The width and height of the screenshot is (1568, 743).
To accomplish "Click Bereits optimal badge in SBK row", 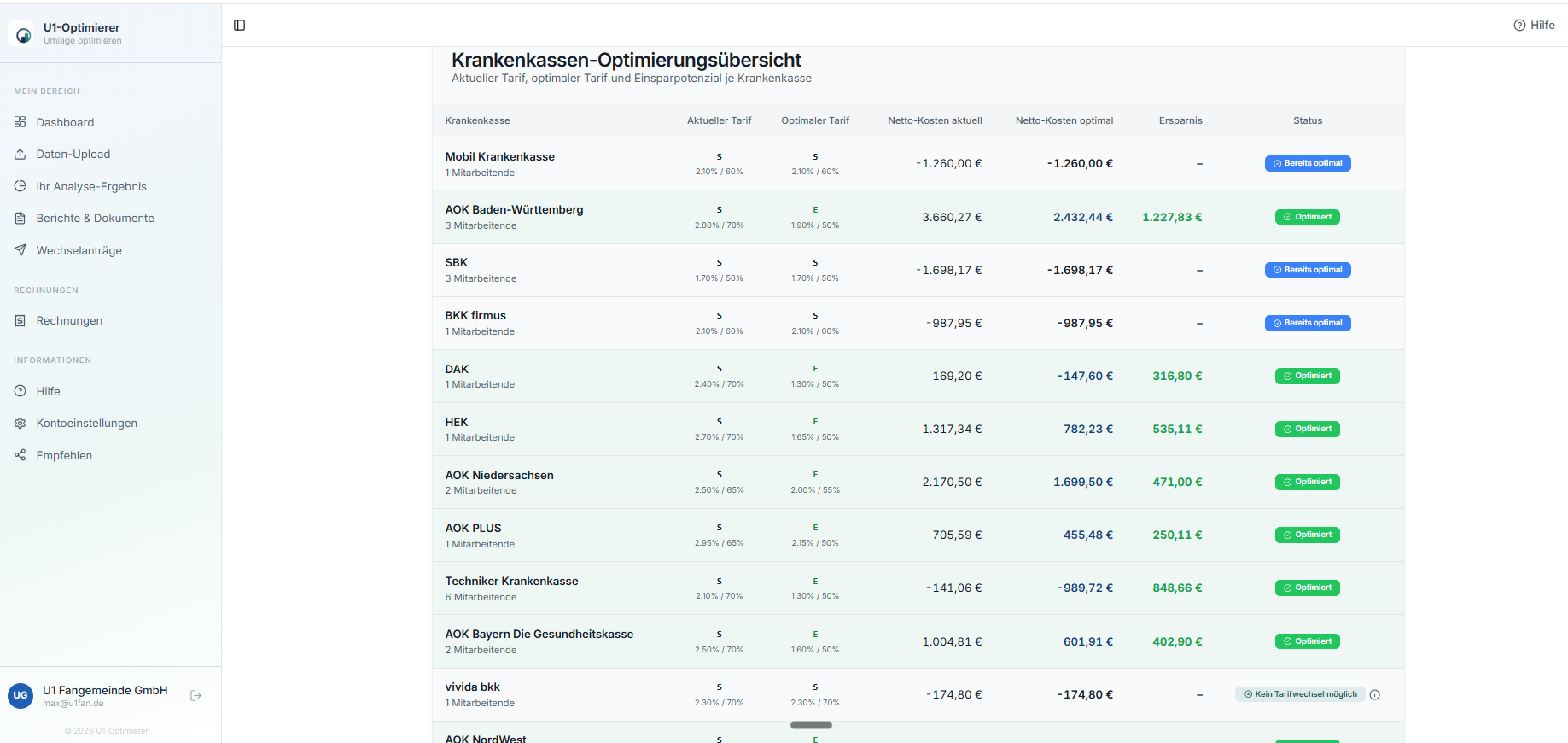I will click(1308, 270).
